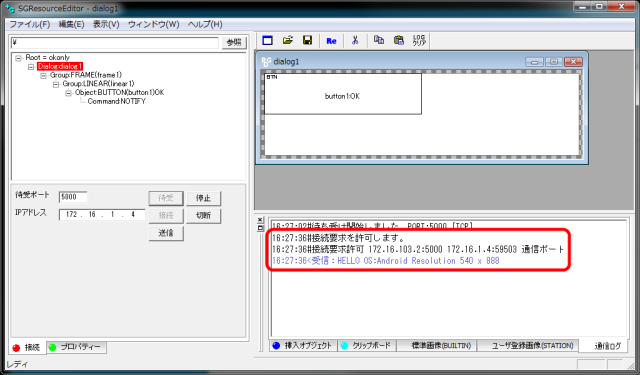The image size is (640, 375).
Task: Click the button1:OK object in dialog1
Action: (343, 94)
